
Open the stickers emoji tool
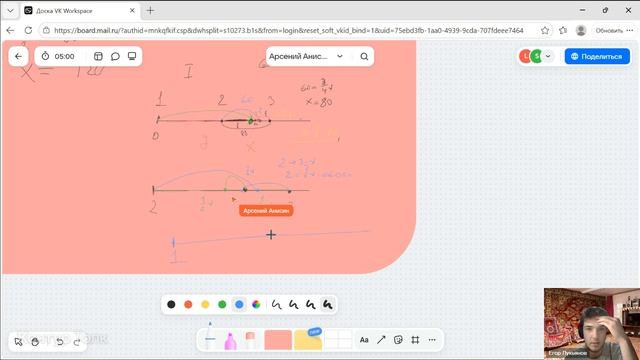click(398, 340)
